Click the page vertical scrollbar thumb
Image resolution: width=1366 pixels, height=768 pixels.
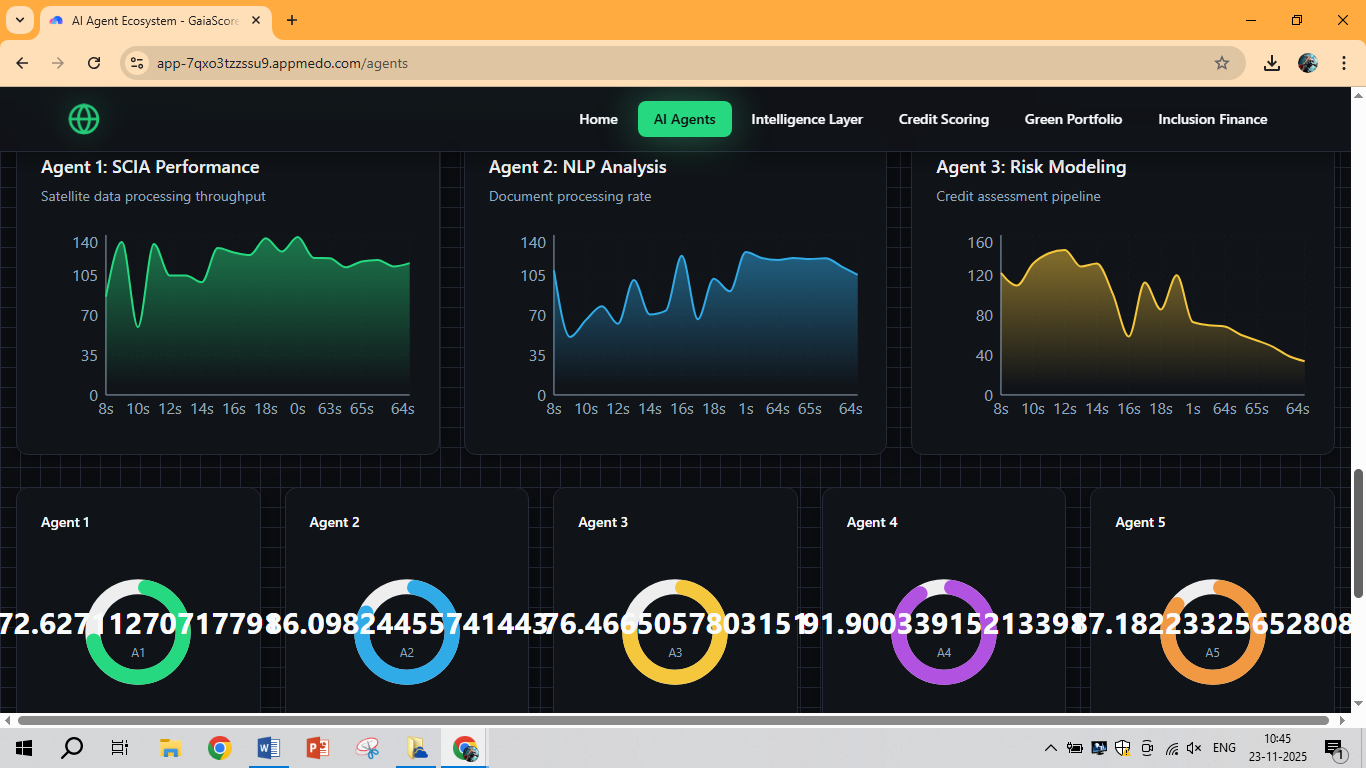click(1358, 533)
